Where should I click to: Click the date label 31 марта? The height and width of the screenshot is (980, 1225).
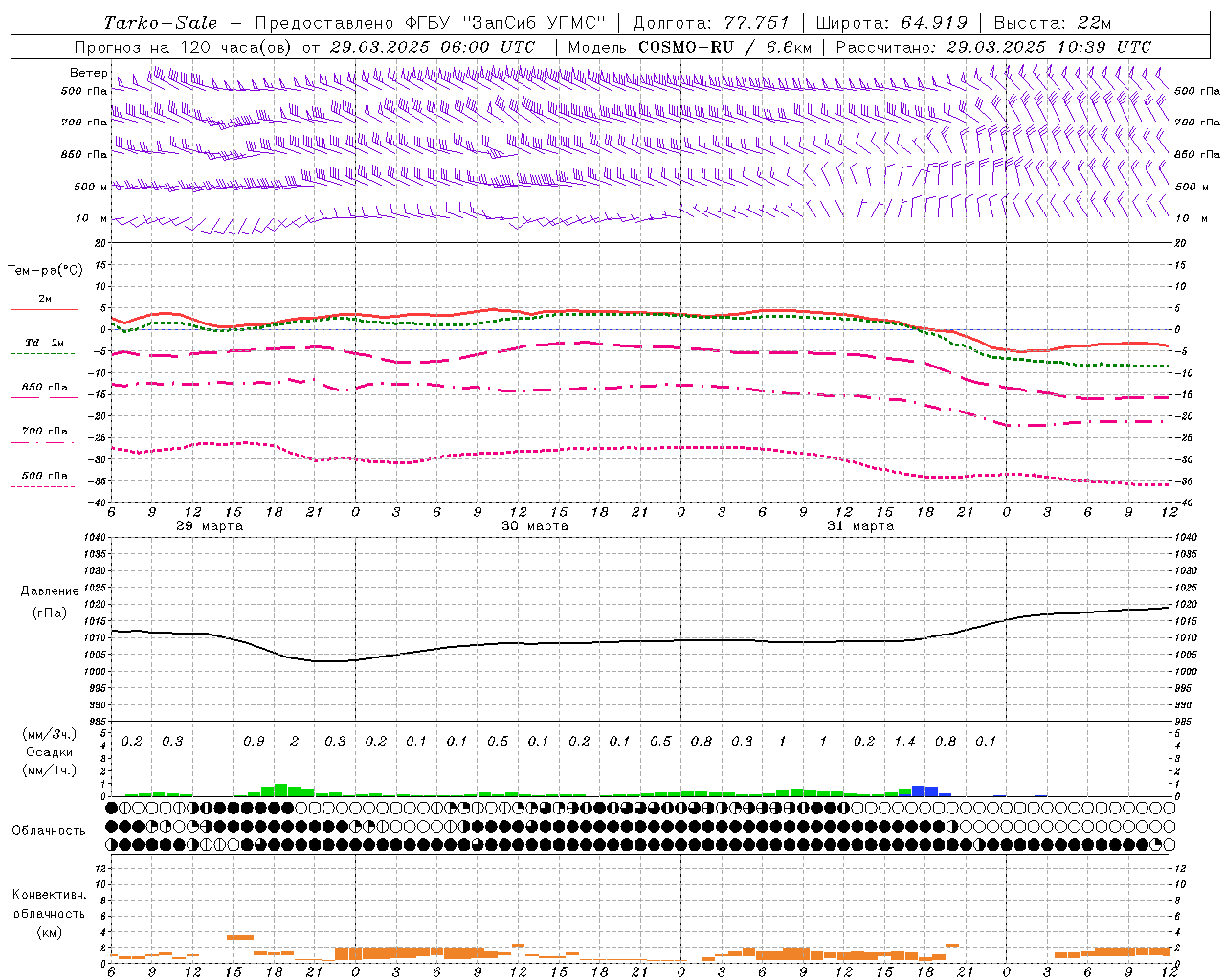pyautogui.click(x=860, y=526)
